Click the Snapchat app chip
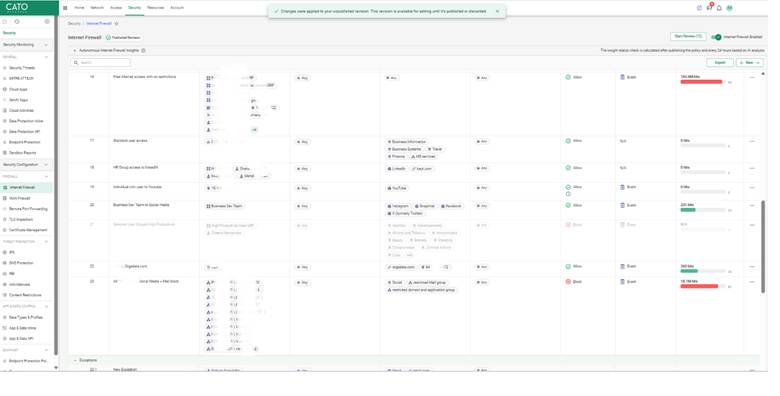 coord(425,206)
